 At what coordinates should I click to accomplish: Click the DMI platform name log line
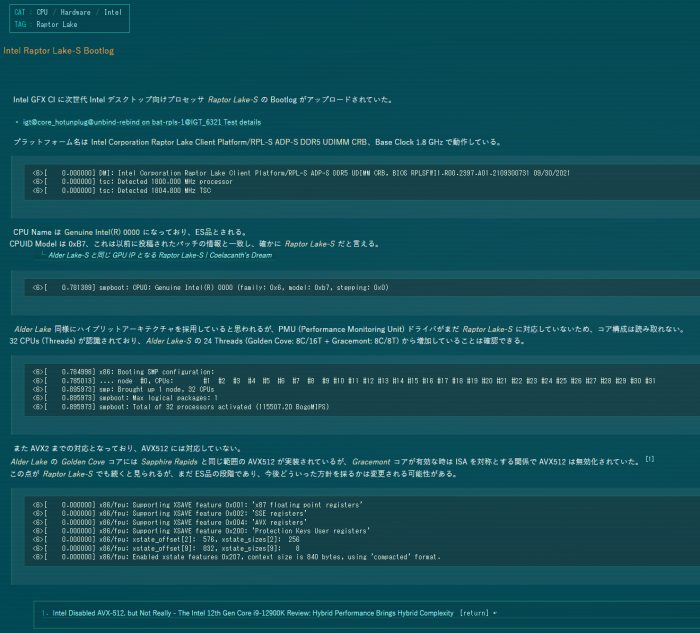tap(300, 172)
